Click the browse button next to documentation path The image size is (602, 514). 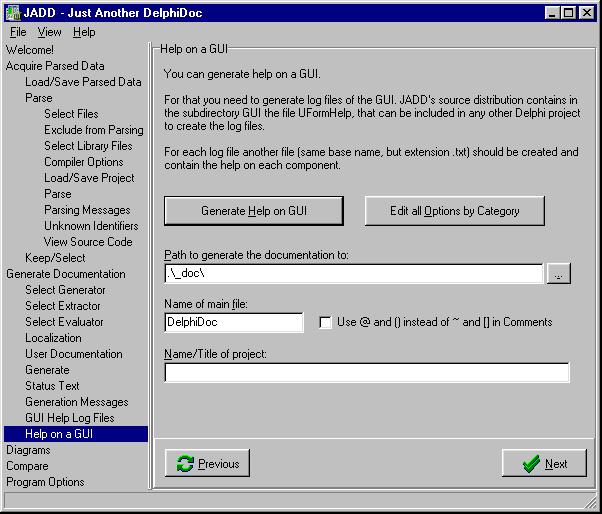[x=558, y=274]
